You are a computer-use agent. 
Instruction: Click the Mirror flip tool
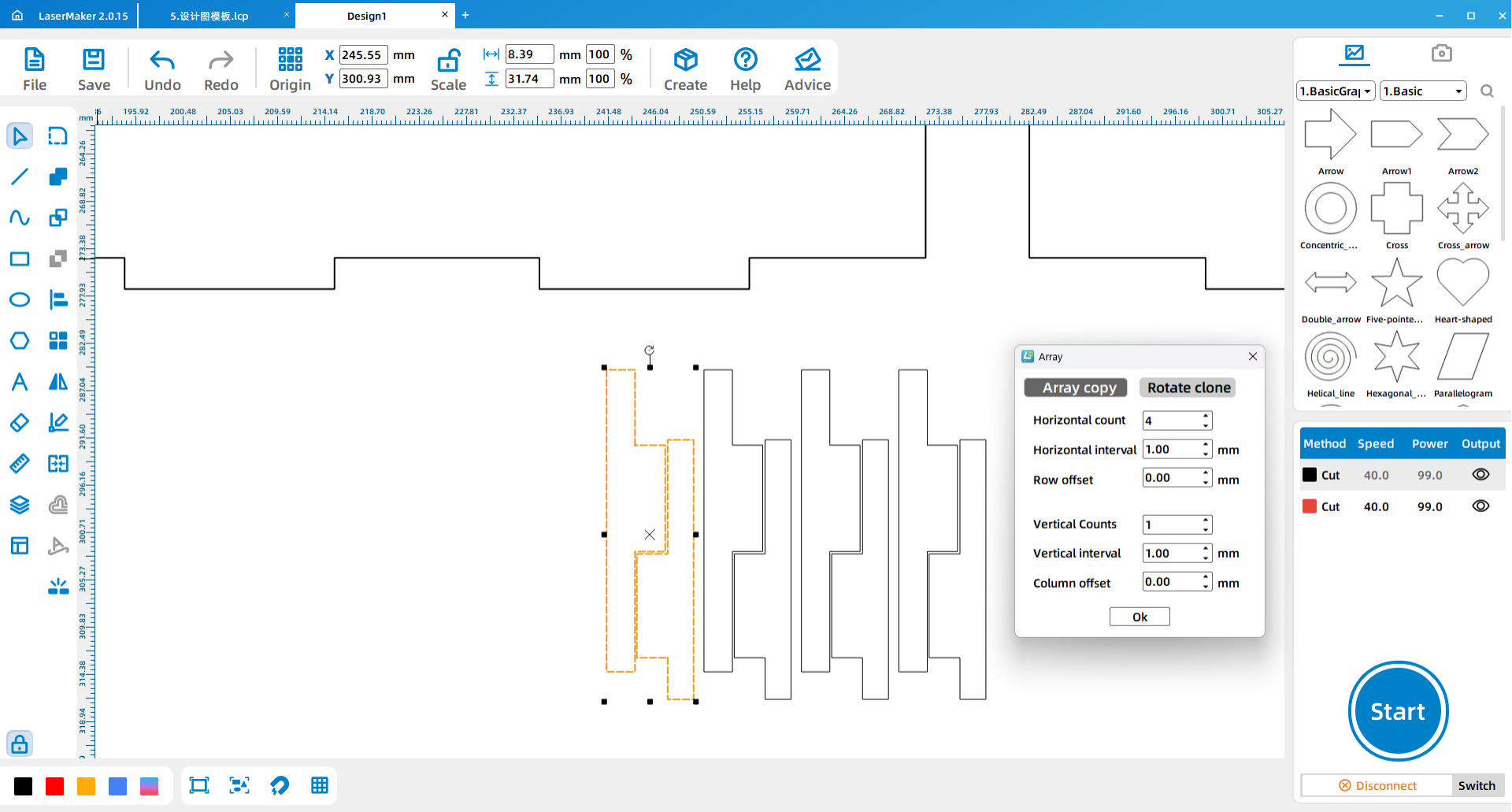coord(58,381)
